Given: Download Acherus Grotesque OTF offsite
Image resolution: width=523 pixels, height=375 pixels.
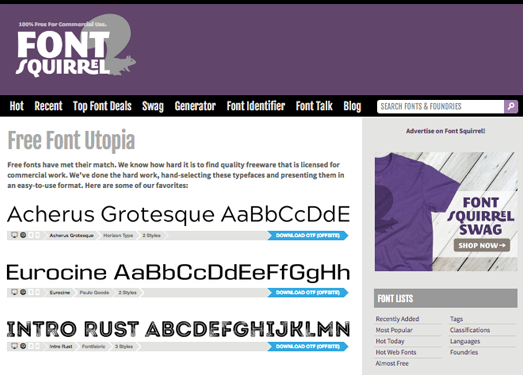Looking at the screenshot, I should [x=308, y=236].
